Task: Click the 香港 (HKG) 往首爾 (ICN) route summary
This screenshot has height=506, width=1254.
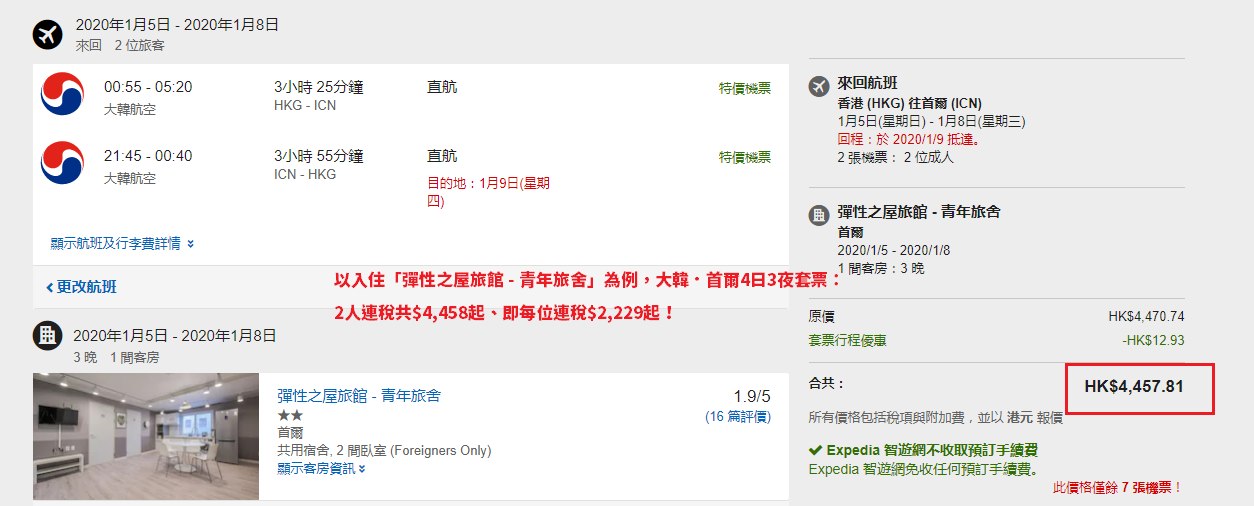Action: (x=910, y=104)
